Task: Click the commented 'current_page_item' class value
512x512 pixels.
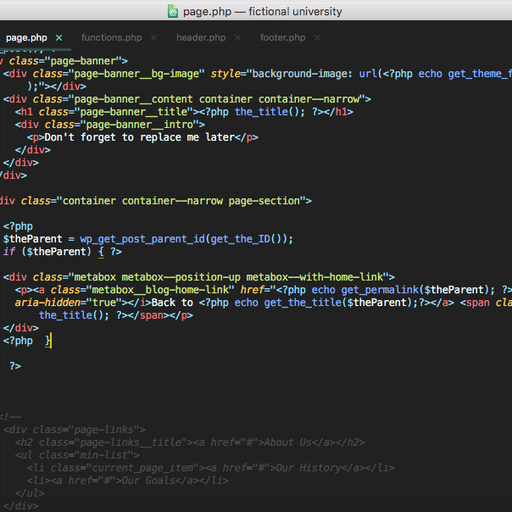Action: point(142,468)
